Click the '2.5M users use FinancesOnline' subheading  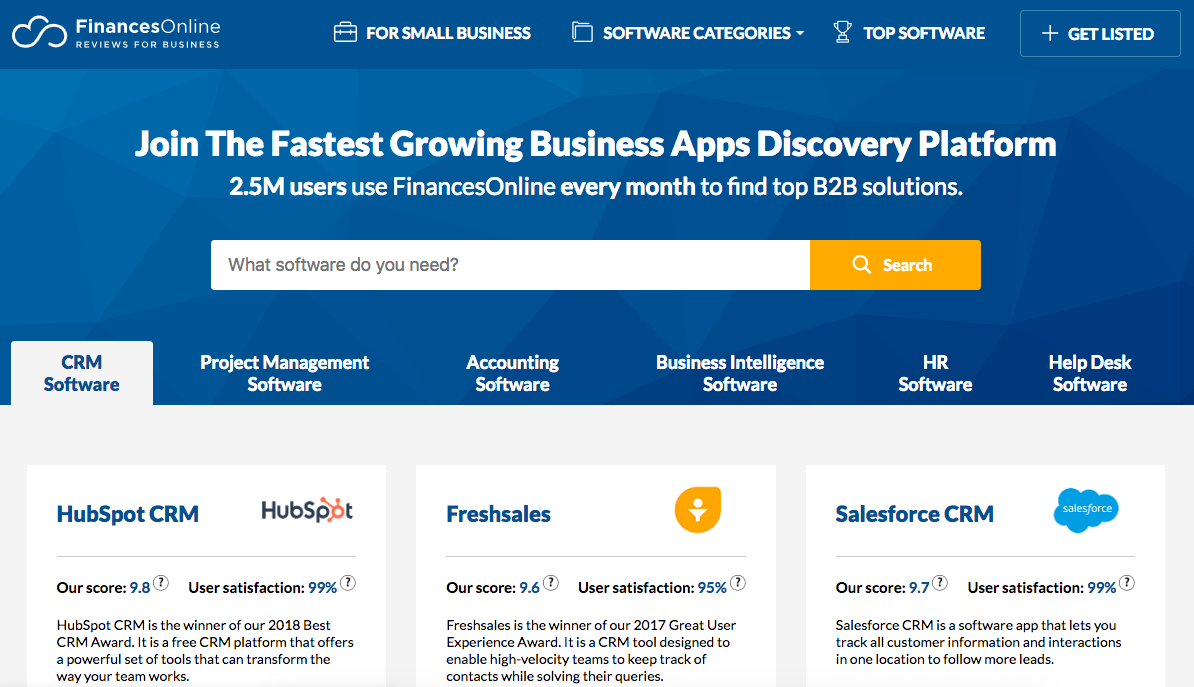[x=596, y=187]
